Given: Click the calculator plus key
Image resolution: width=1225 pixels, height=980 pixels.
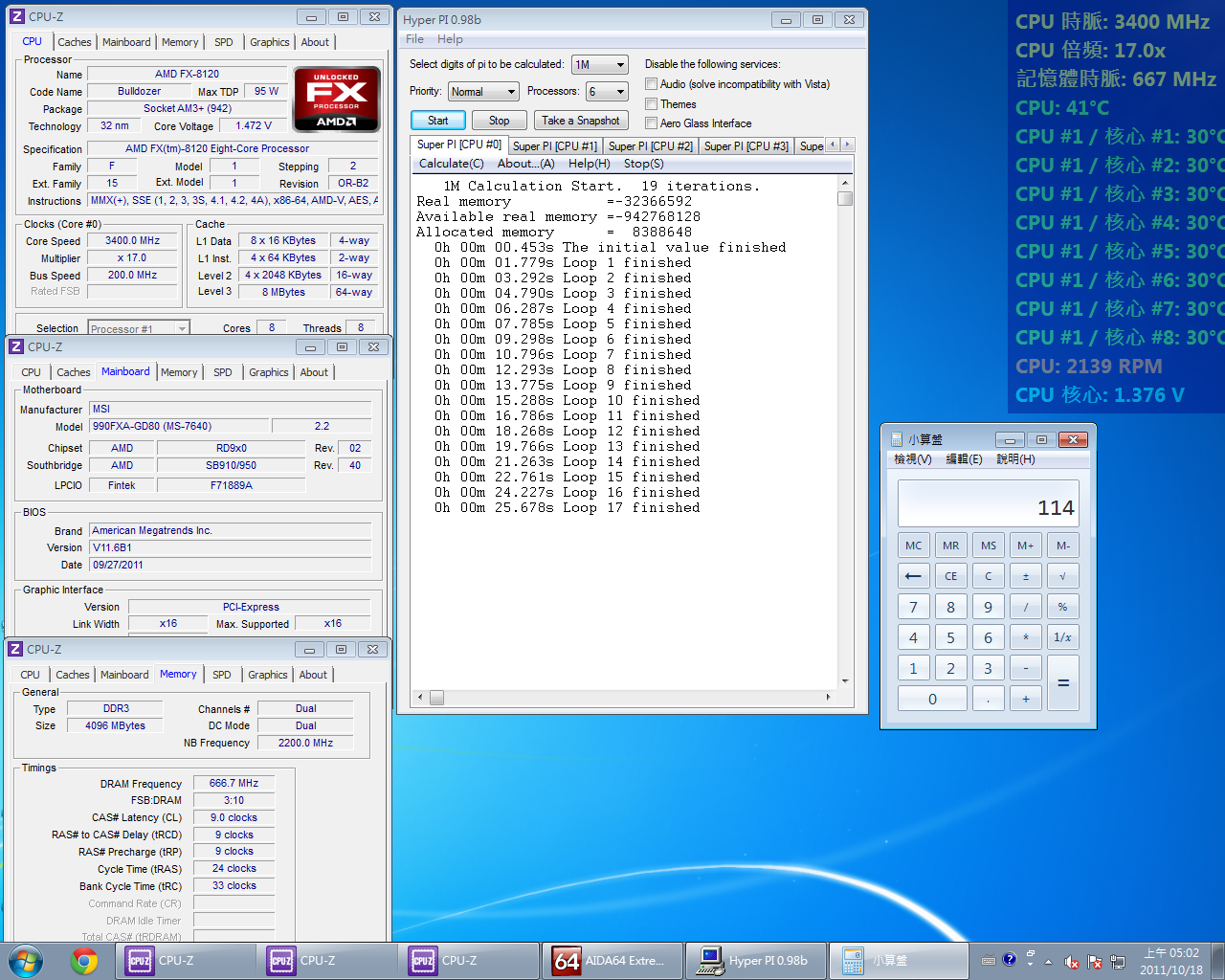Looking at the screenshot, I should [x=1025, y=699].
